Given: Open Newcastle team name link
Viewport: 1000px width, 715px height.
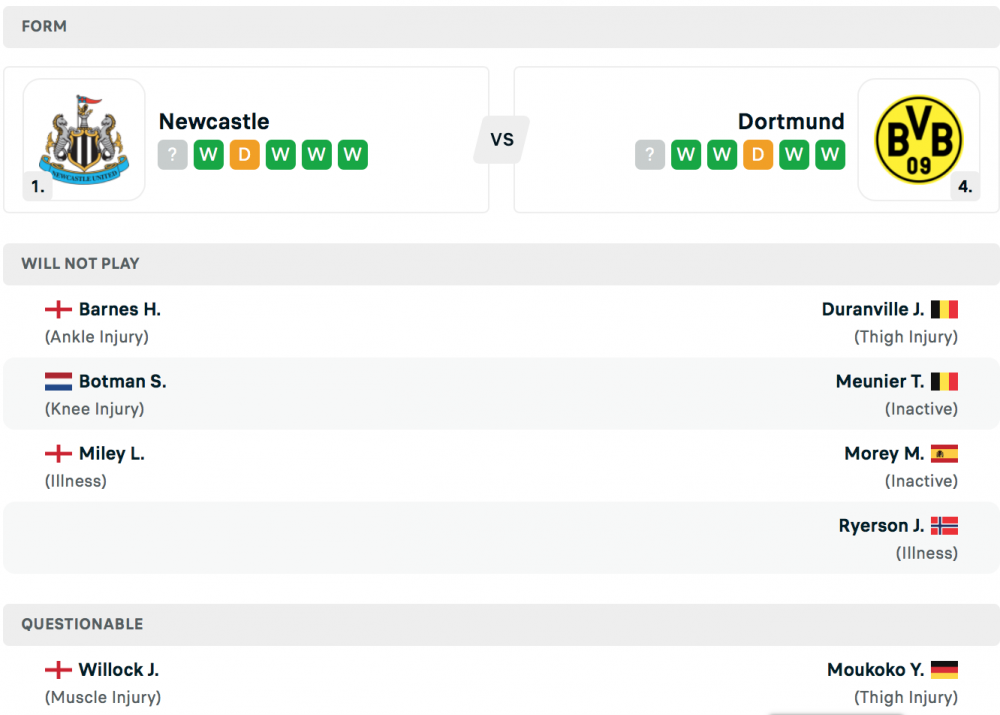Looking at the screenshot, I should tap(214, 121).
